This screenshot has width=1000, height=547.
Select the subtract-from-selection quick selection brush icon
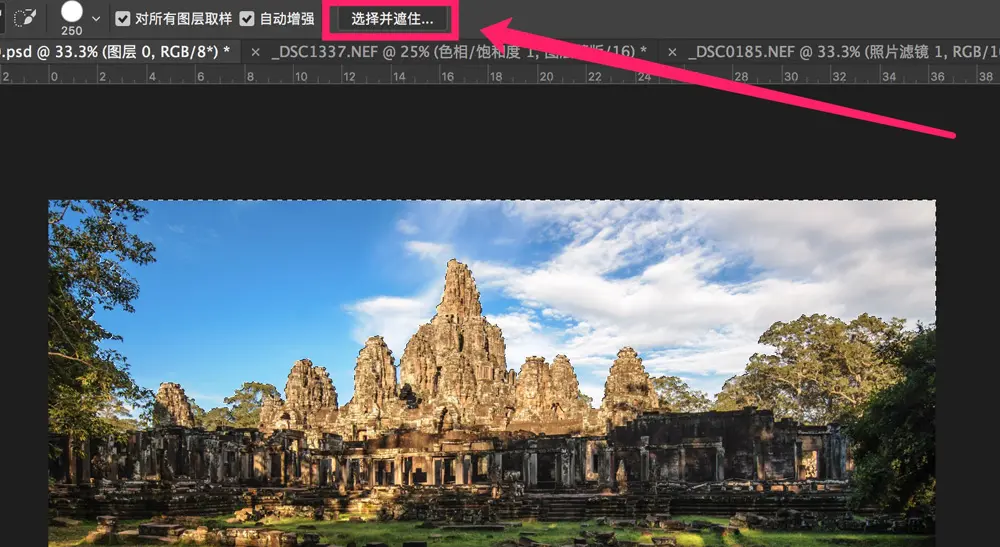[x=25, y=17]
